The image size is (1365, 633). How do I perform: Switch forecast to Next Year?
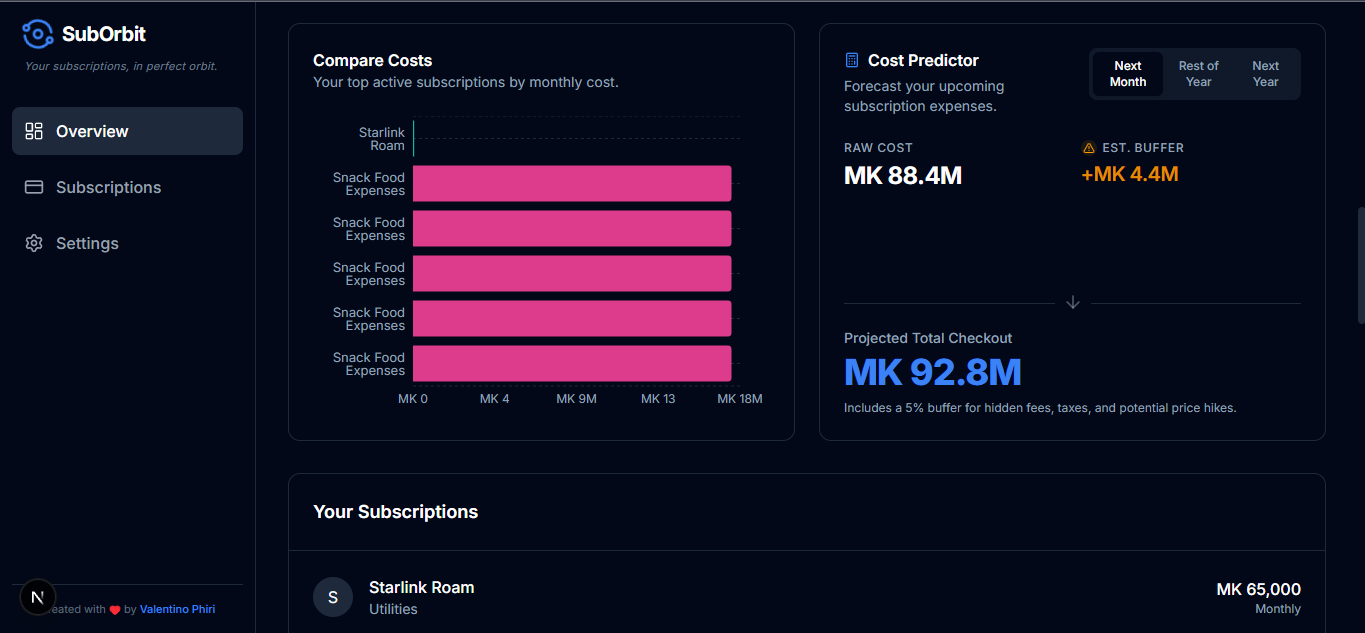point(1266,74)
